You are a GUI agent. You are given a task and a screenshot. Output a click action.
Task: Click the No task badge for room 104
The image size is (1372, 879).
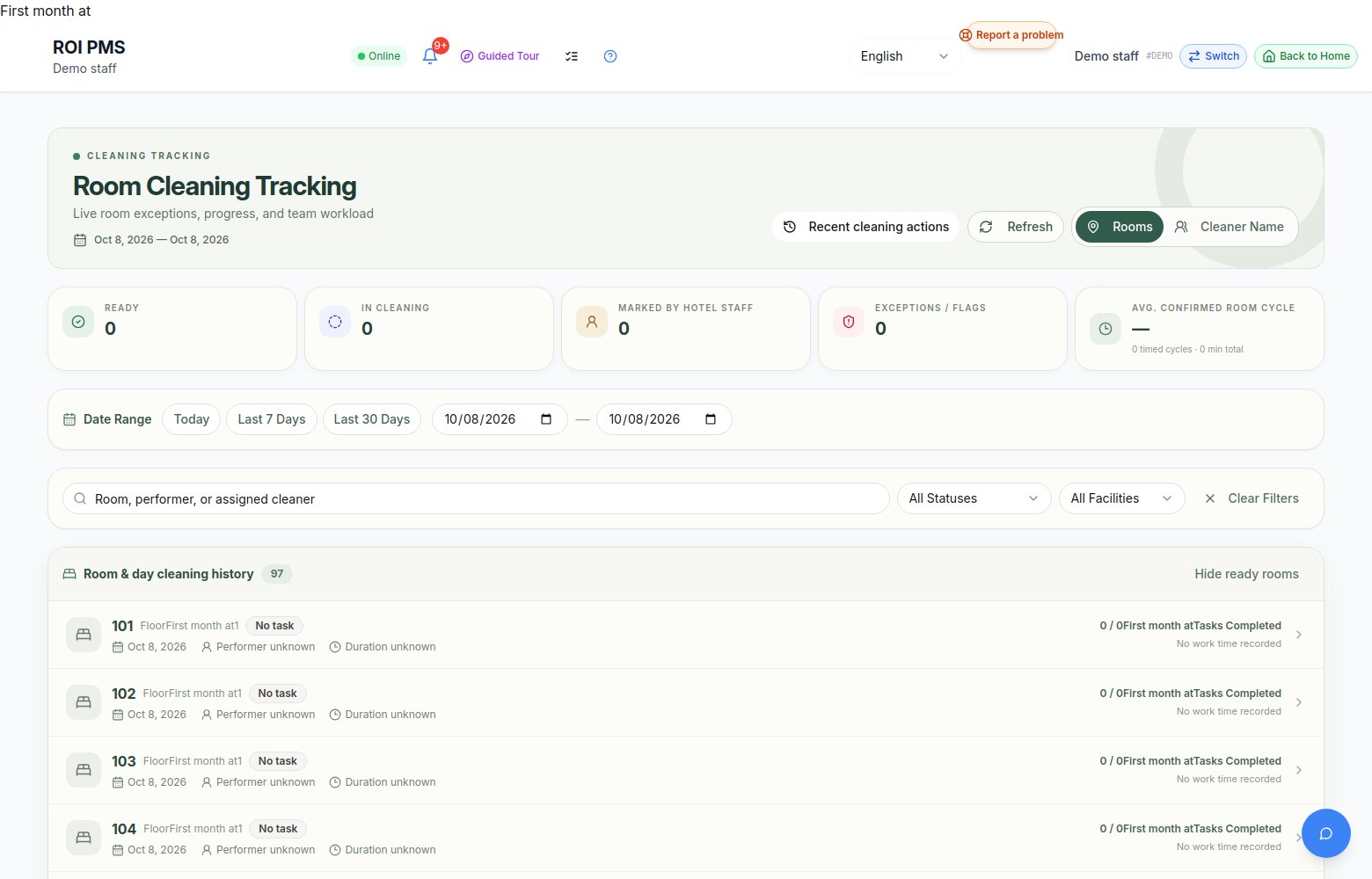pos(278,829)
